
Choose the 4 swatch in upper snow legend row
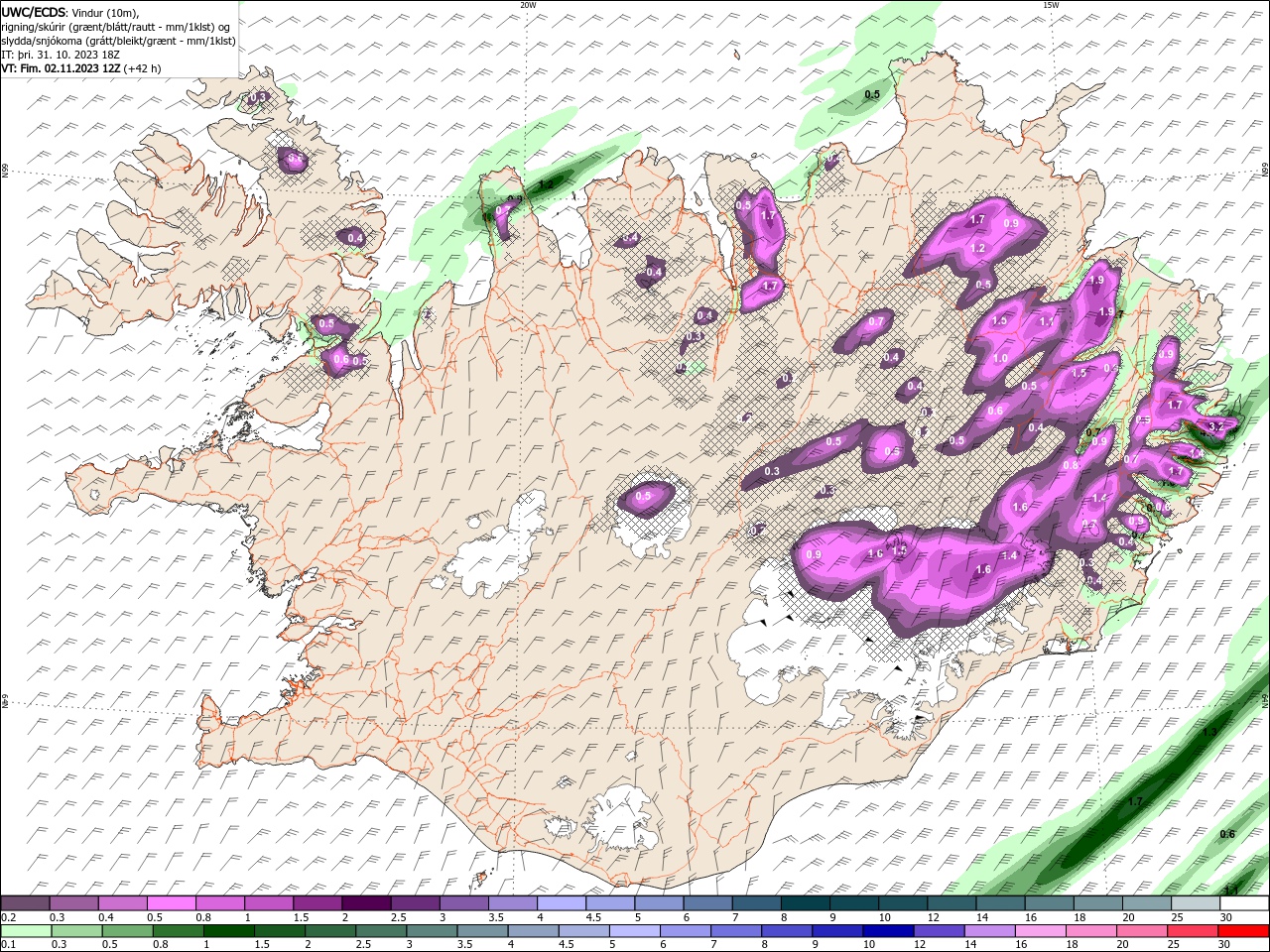click(x=560, y=903)
